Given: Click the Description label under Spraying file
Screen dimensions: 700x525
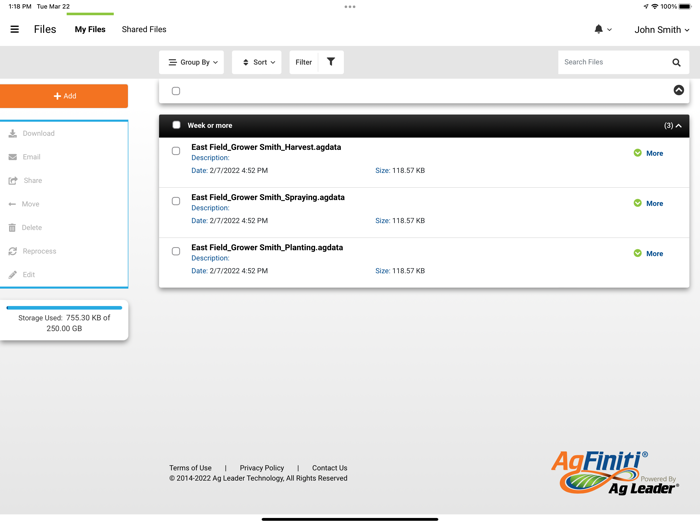Looking at the screenshot, I should (210, 208).
